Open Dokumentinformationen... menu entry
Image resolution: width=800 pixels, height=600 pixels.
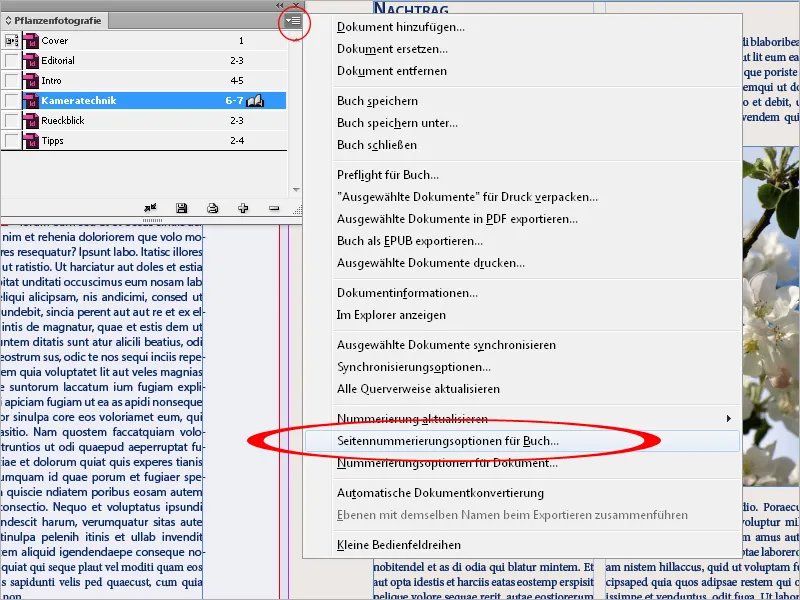click(407, 293)
